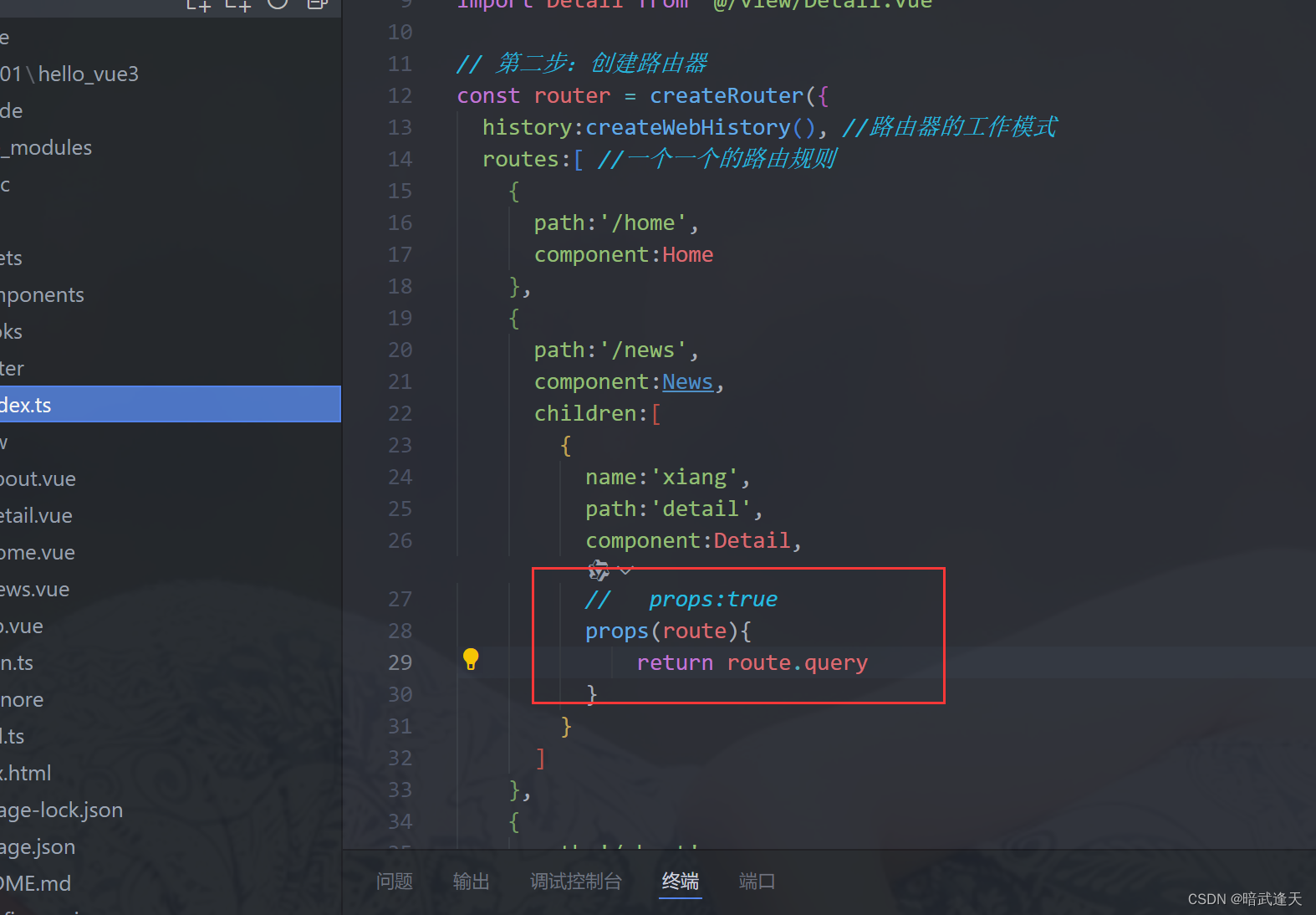Click the Refresh Explorer circular icon

(x=278, y=3)
